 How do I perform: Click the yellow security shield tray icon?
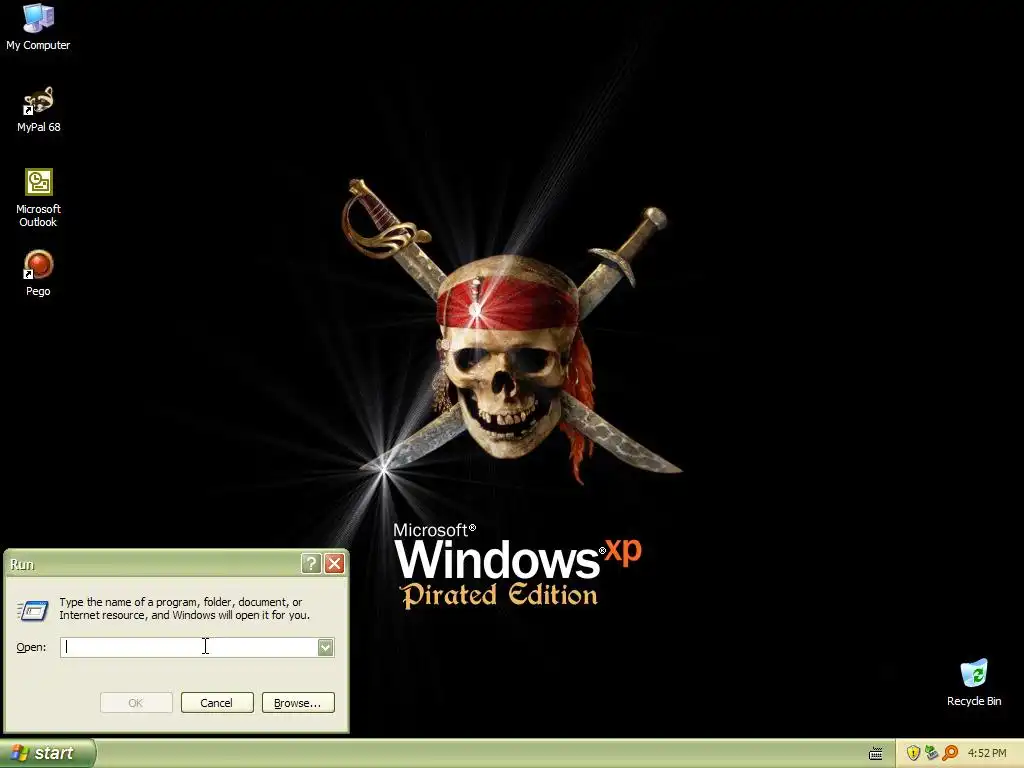click(x=913, y=753)
